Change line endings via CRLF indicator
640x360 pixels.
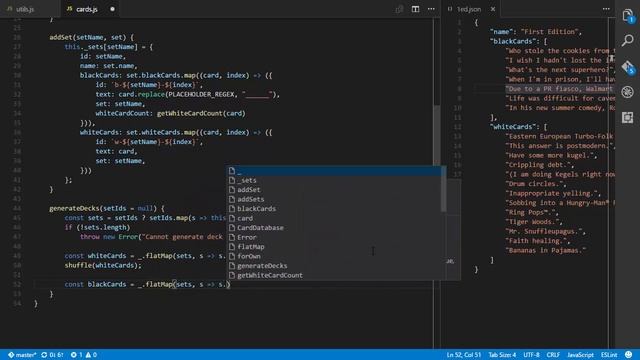click(553, 355)
